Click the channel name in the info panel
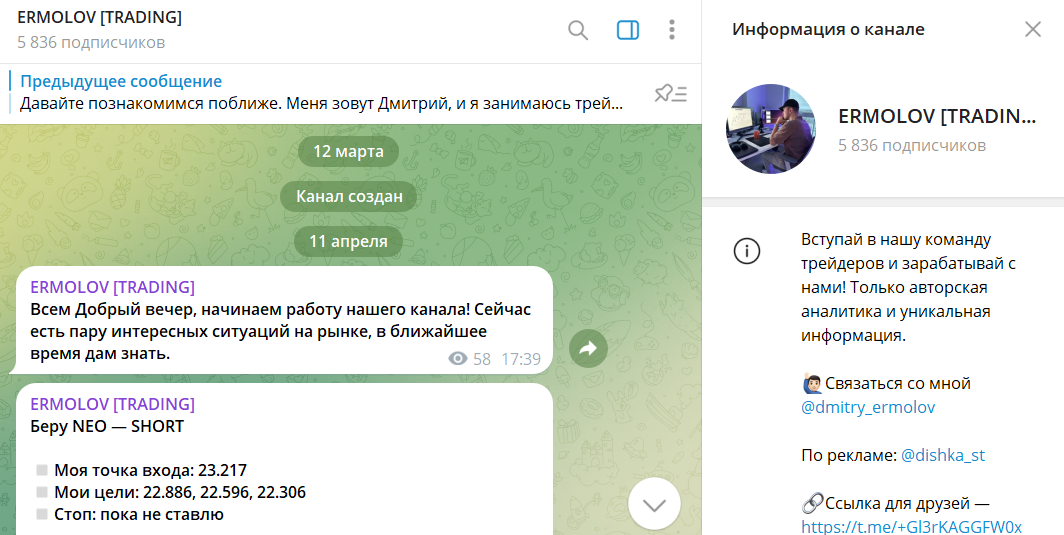Image resolution: width=1064 pixels, height=535 pixels. click(937, 116)
